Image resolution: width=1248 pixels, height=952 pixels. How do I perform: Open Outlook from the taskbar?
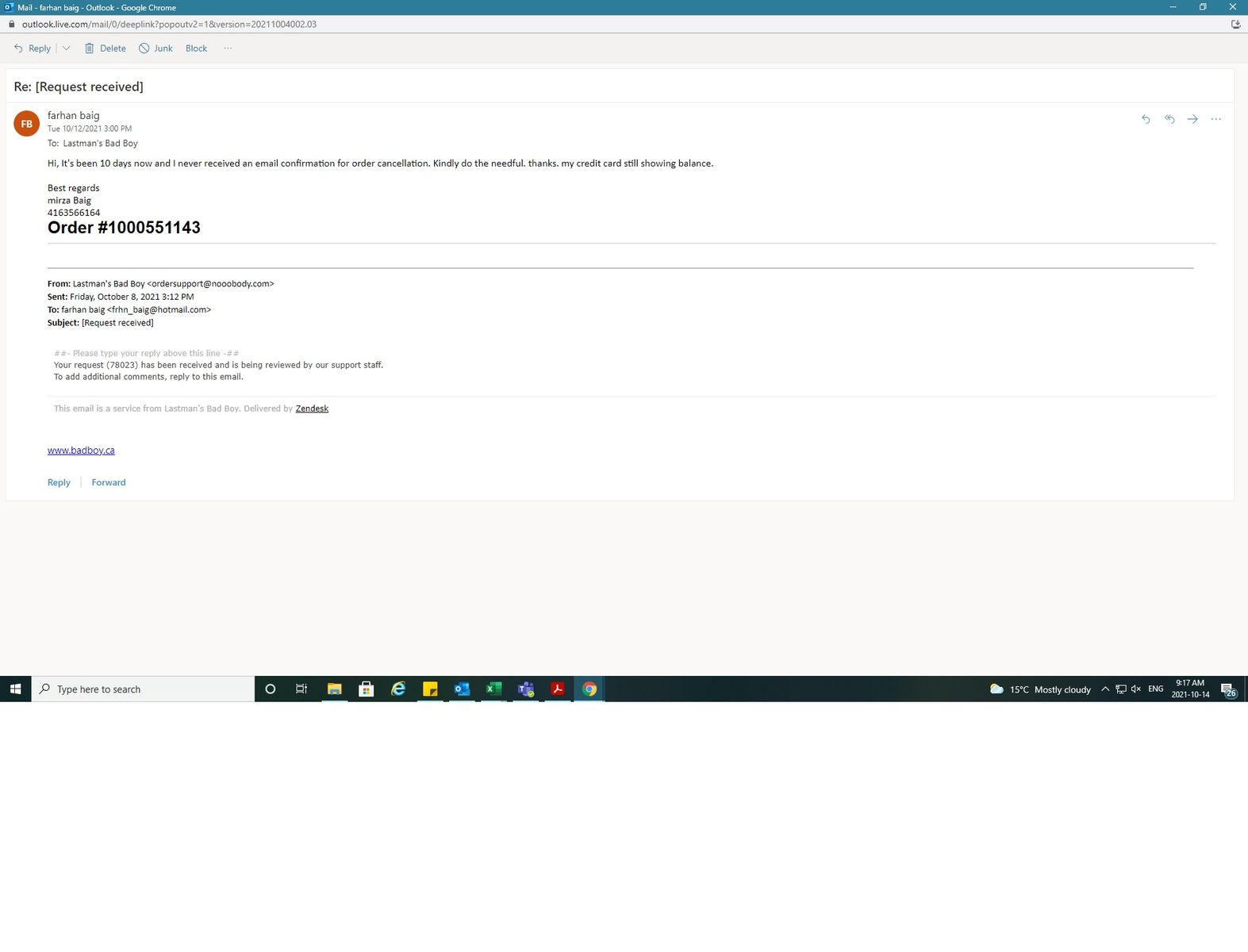pos(462,689)
